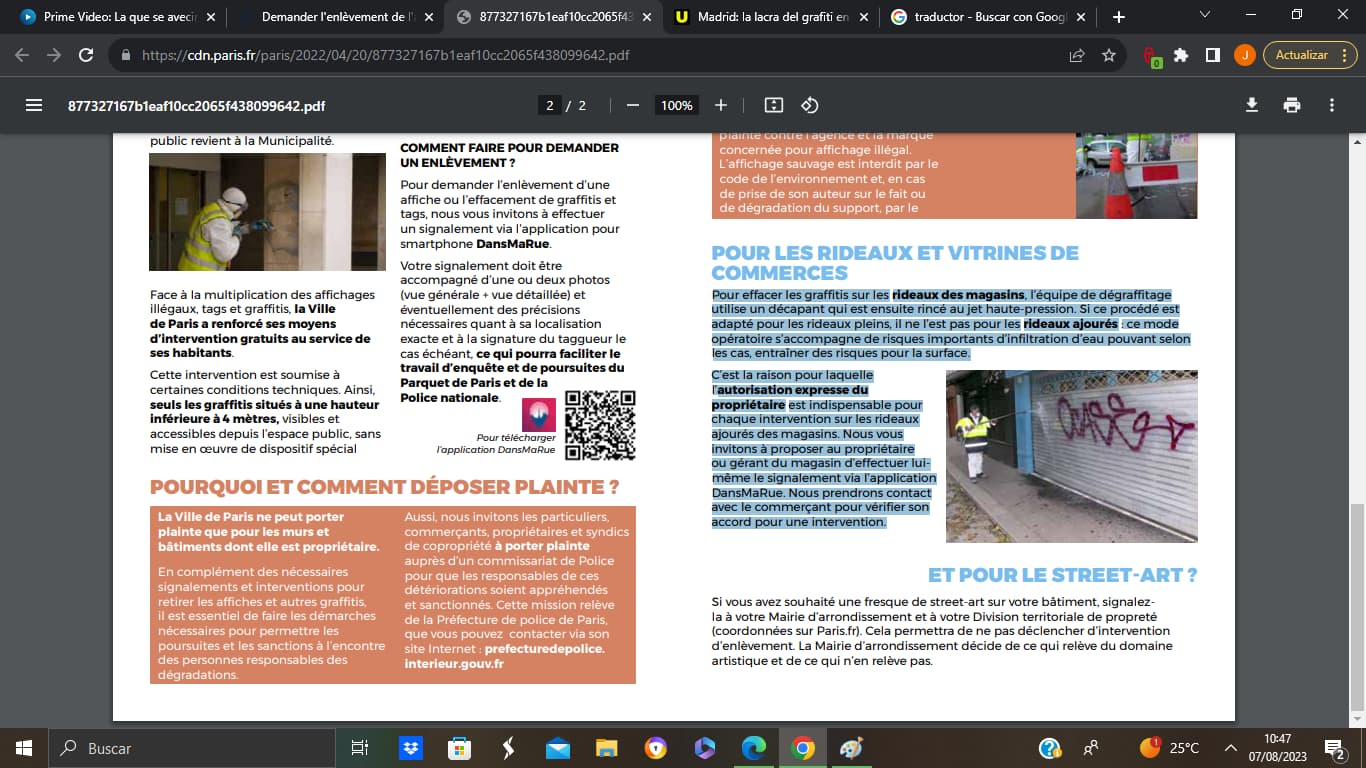Viewport: 1366px width, 768px height.
Task: Go forward in browser history
Action: pyautogui.click(x=54, y=55)
